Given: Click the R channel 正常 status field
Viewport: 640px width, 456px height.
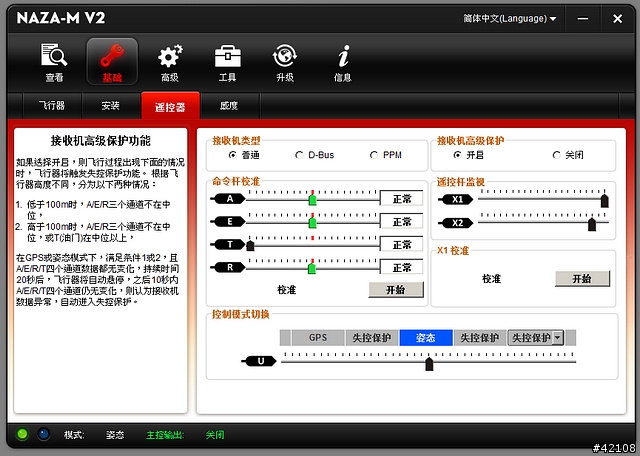Looking at the screenshot, I should coord(402,267).
